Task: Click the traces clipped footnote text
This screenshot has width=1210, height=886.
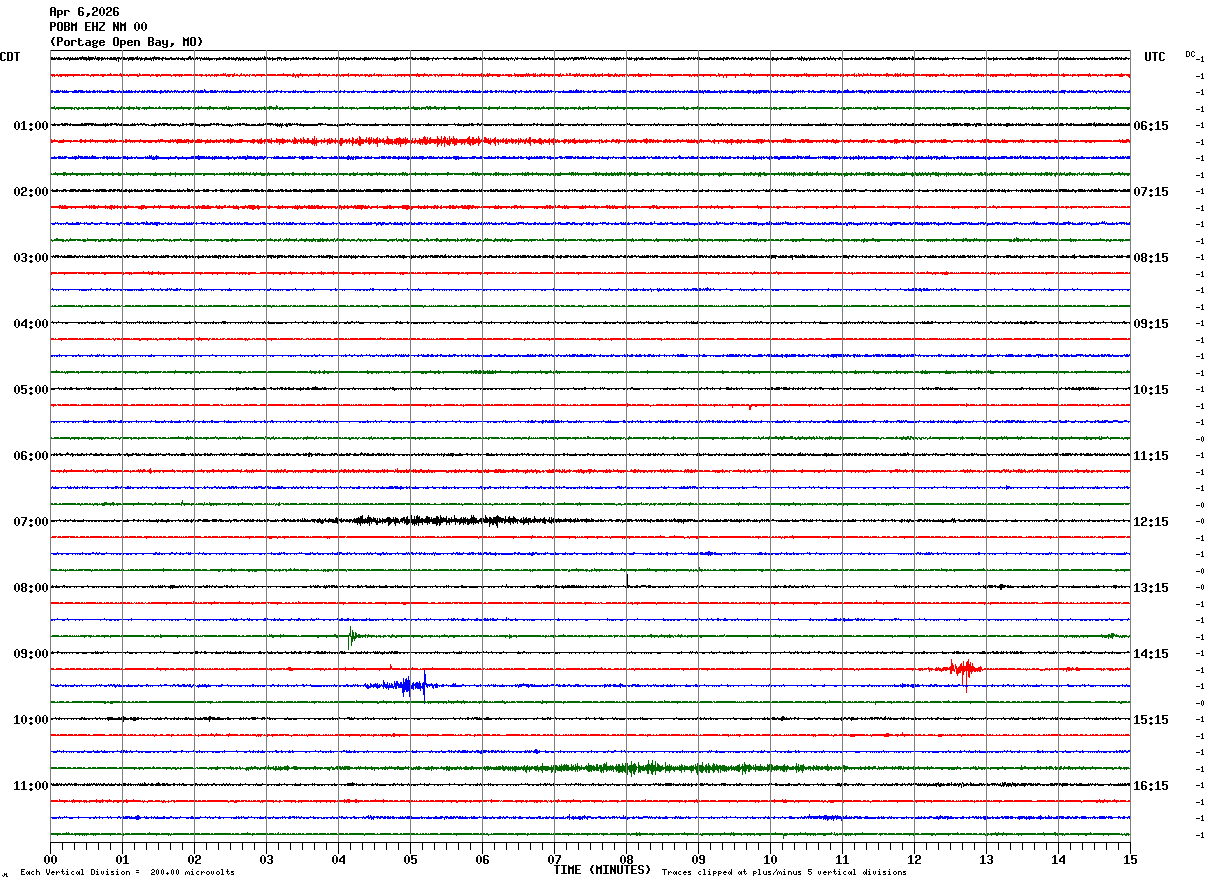Action: [x=784, y=873]
